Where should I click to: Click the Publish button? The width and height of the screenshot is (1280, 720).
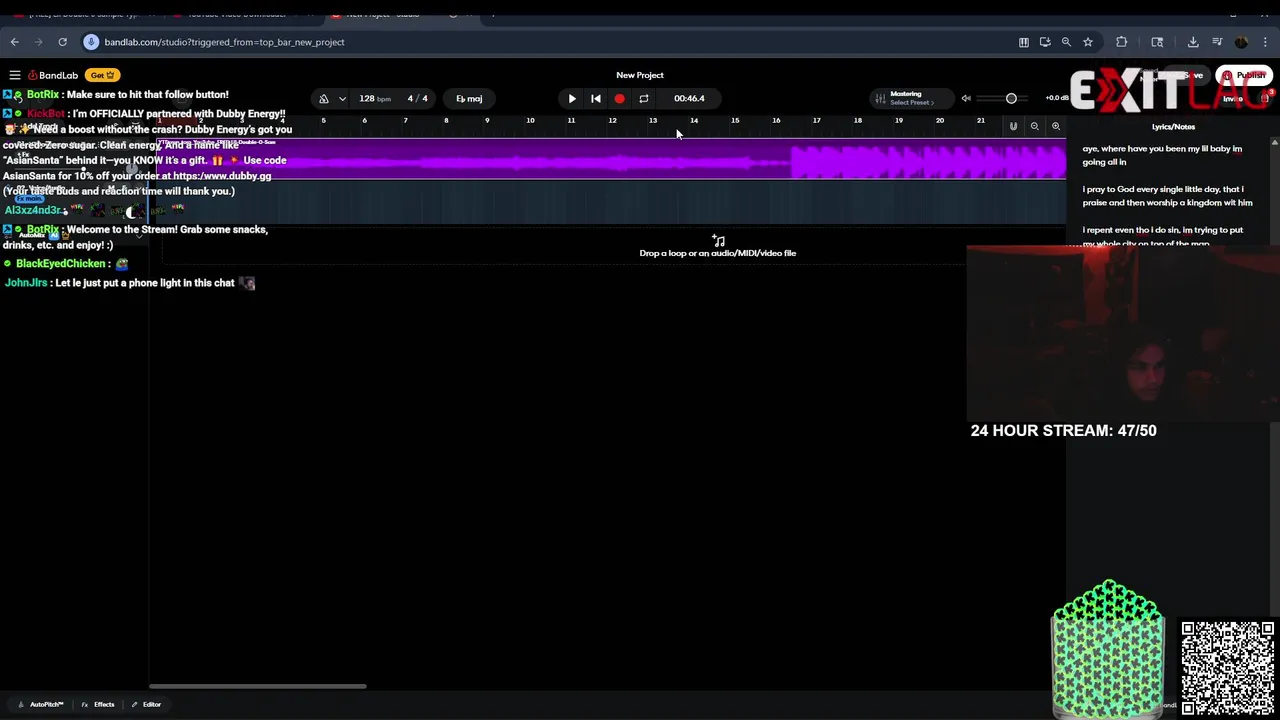(x=1245, y=75)
